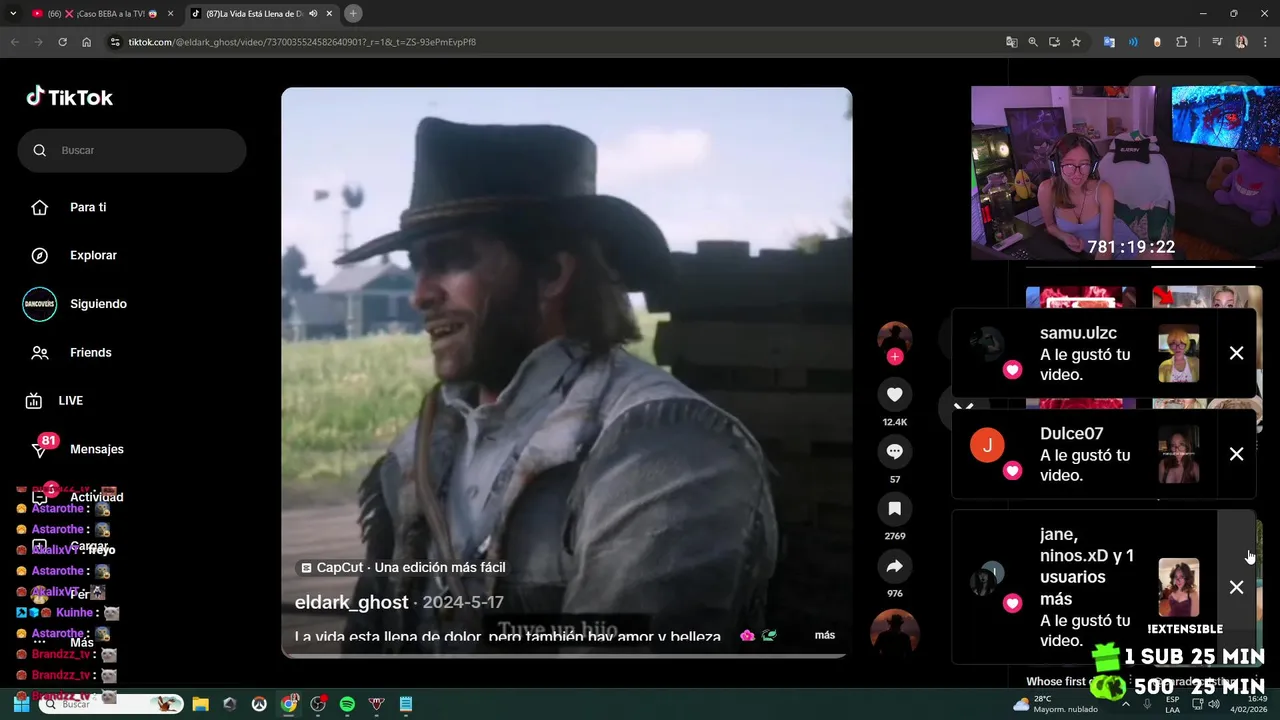Follow creator via red plus button
The width and height of the screenshot is (1280, 720).
click(x=894, y=357)
